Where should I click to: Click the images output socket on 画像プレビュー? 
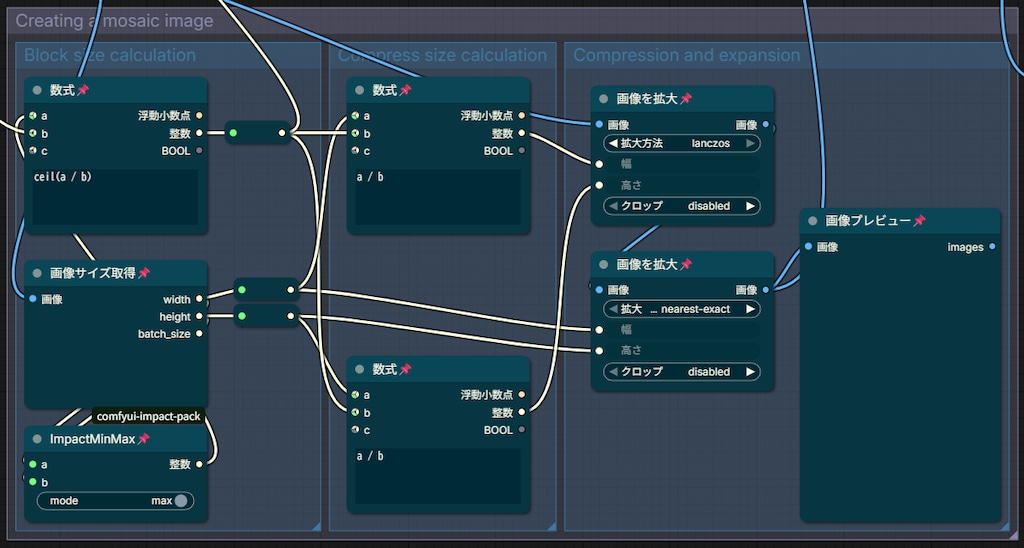coord(992,247)
